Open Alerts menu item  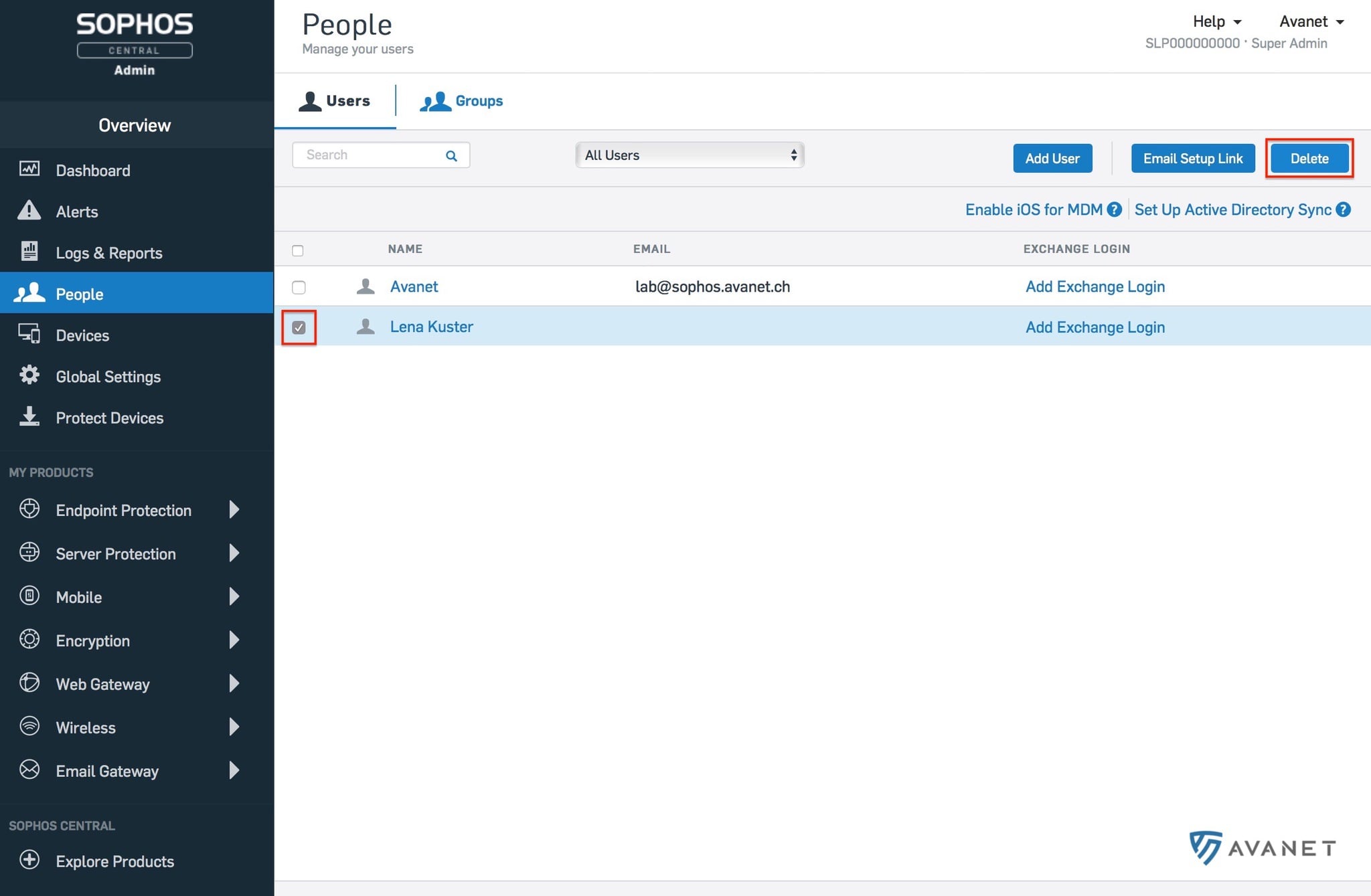pos(137,211)
